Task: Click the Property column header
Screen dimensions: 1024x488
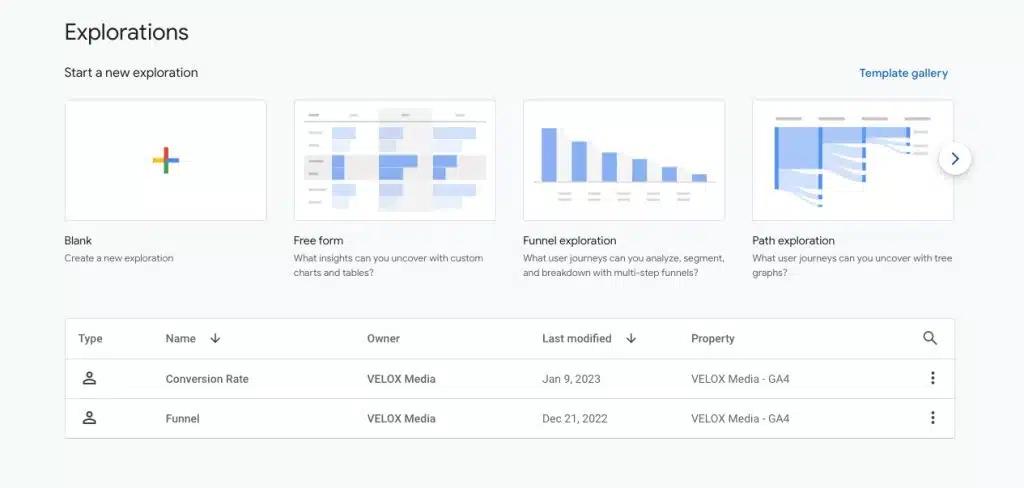Action: pos(712,339)
